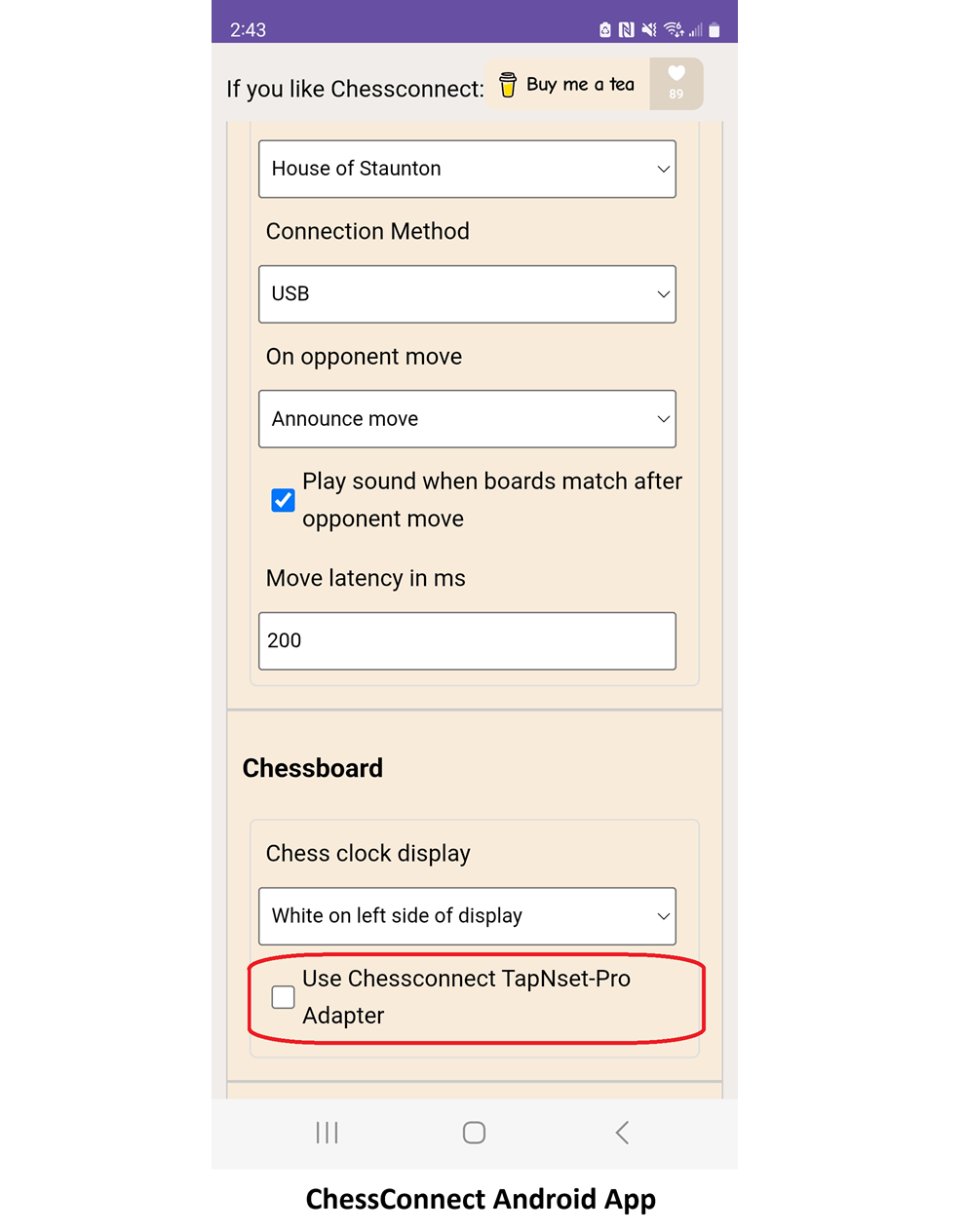Tap the tea cup icon
The height and width of the screenshot is (1232, 966).
point(508,85)
